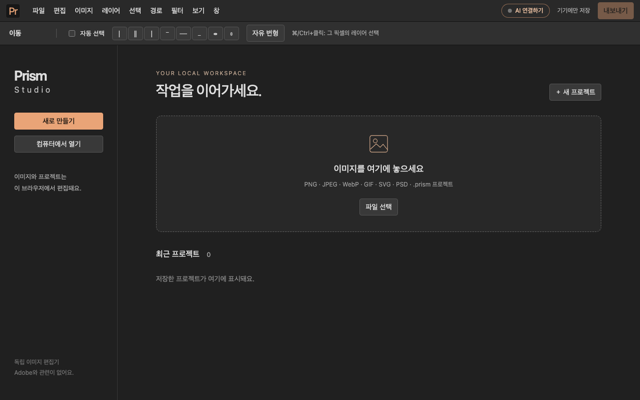Screen dimensions: 640x400
Task: Click the Adobe와 관련이 없어요. footer text
Action: (x=44, y=373)
